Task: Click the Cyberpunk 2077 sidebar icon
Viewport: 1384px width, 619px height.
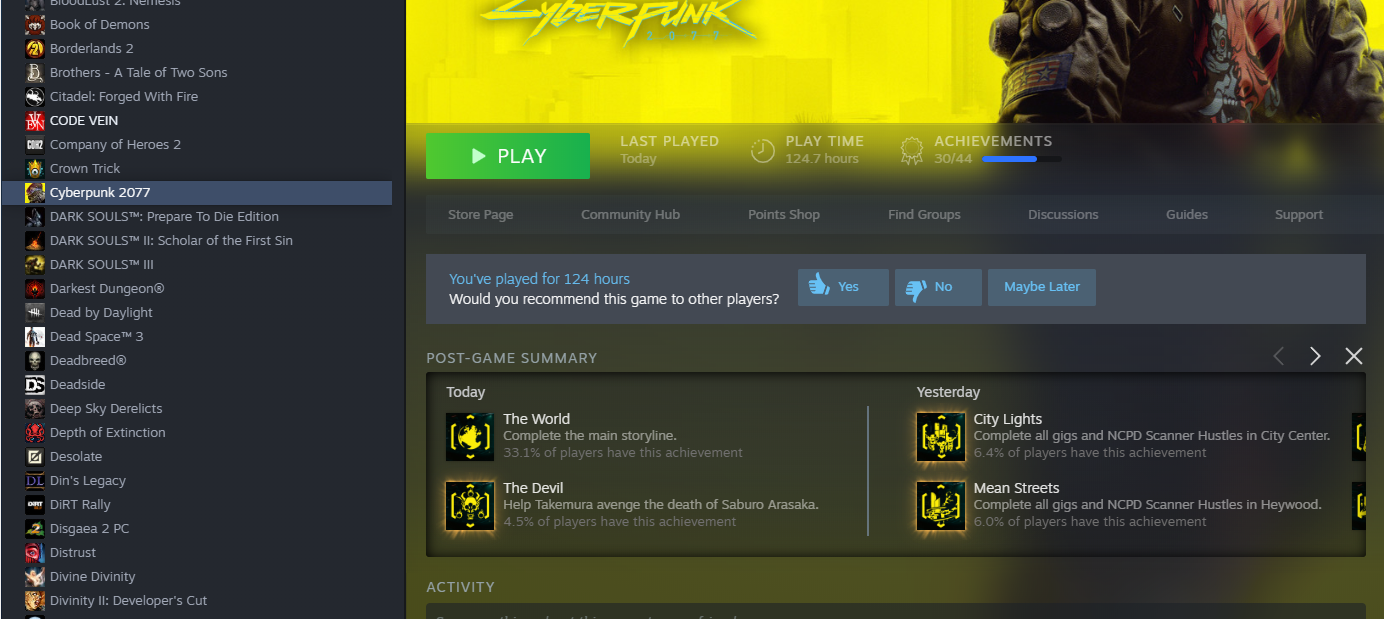Action: (x=35, y=192)
